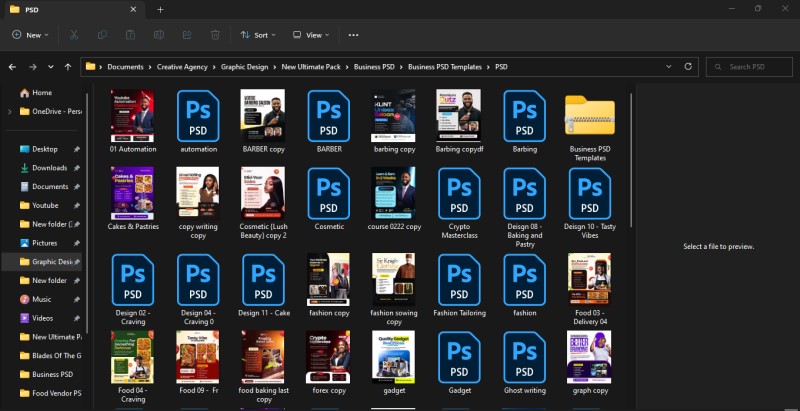This screenshot has width=800, height=411.
Task: Navigate to New Ultimate Pack breadcrumb
Action: [x=311, y=67]
